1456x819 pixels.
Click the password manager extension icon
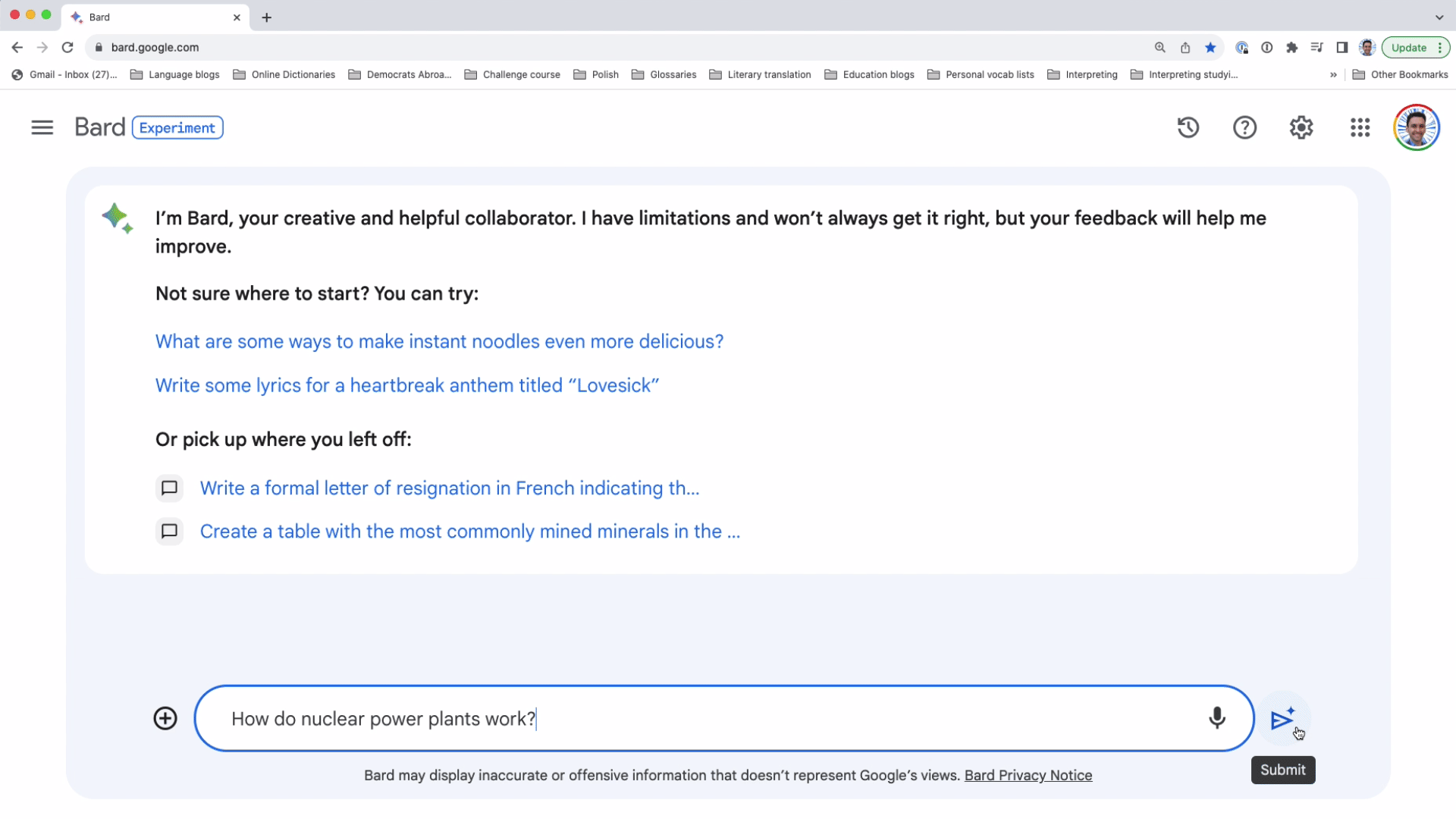(x=1266, y=47)
